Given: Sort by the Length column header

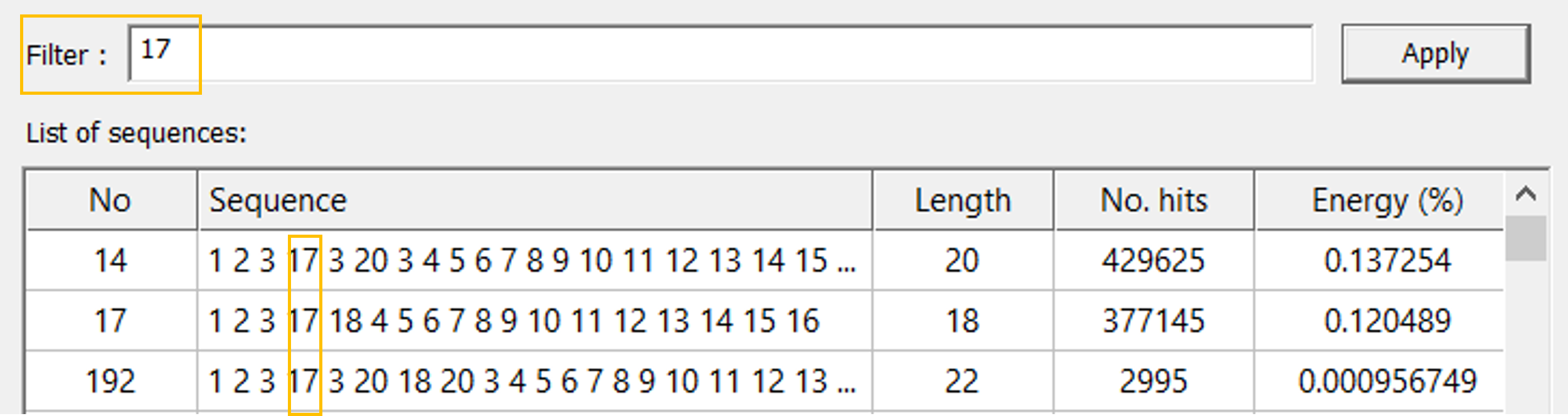Looking at the screenshot, I should tap(963, 201).
